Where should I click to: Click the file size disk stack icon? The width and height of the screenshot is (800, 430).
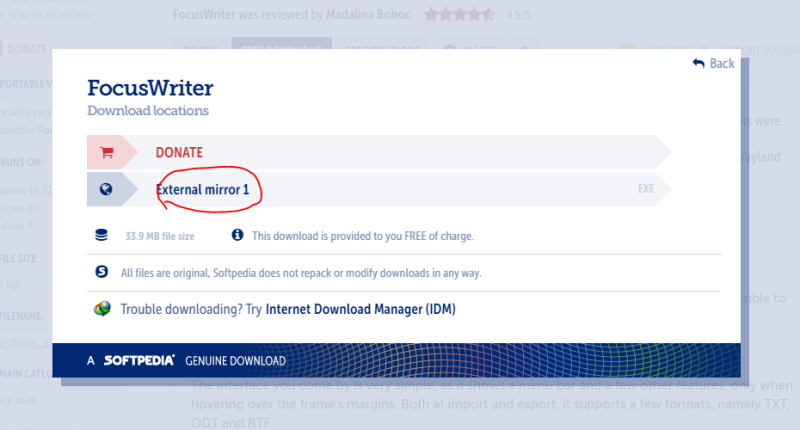(102, 235)
